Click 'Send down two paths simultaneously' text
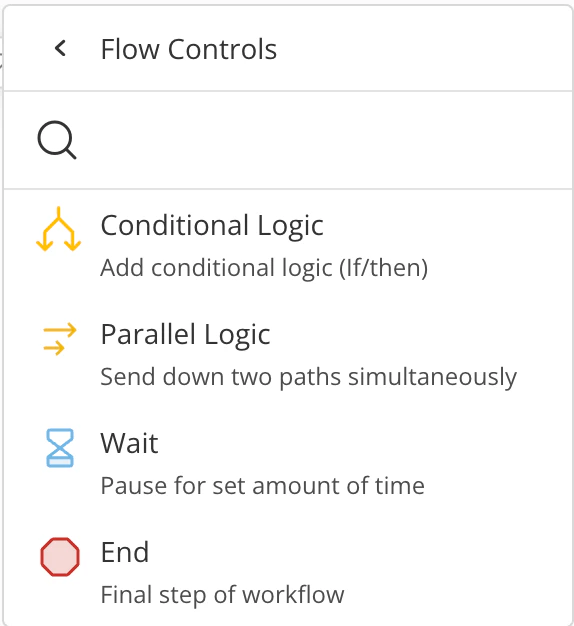The image size is (574, 626). [309, 377]
